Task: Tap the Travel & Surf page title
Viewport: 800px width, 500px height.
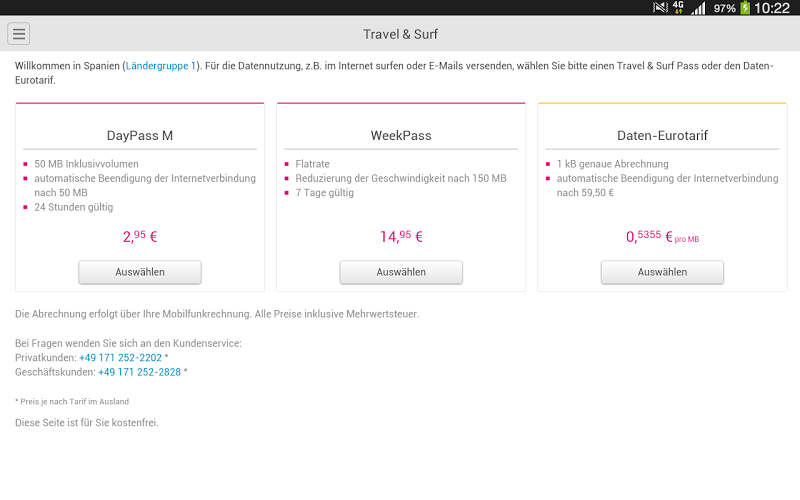Action: pyautogui.click(x=400, y=34)
